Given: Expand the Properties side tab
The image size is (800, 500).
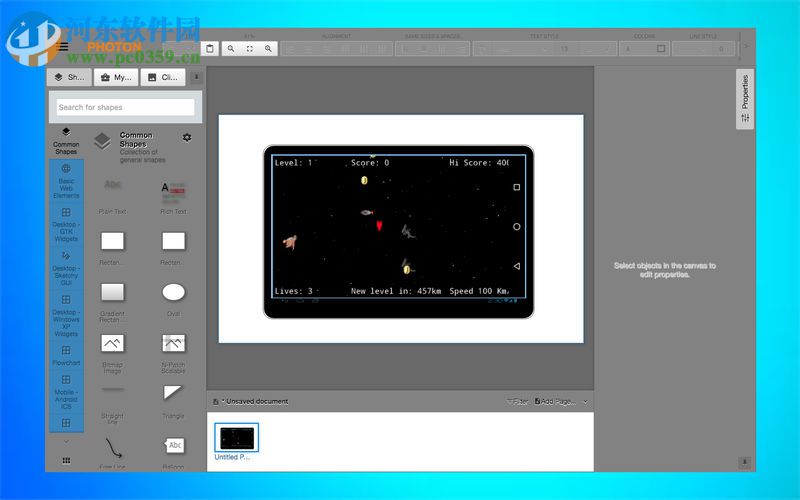Looking at the screenshot, I should [x=745, y=99].
